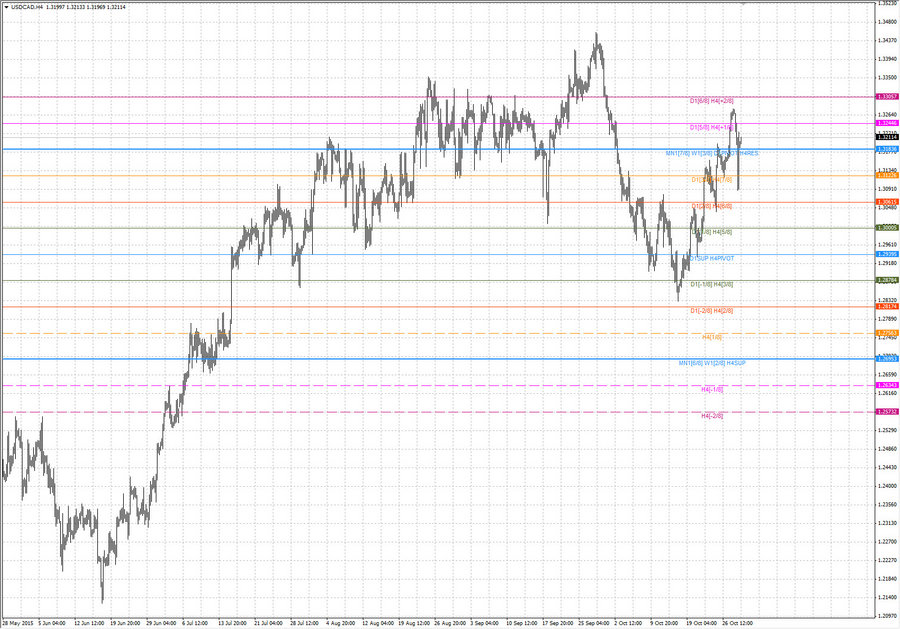
Task: Click the 4 Aug 20:00 date label
Action: pyautogui.click(x=340, y=623)
